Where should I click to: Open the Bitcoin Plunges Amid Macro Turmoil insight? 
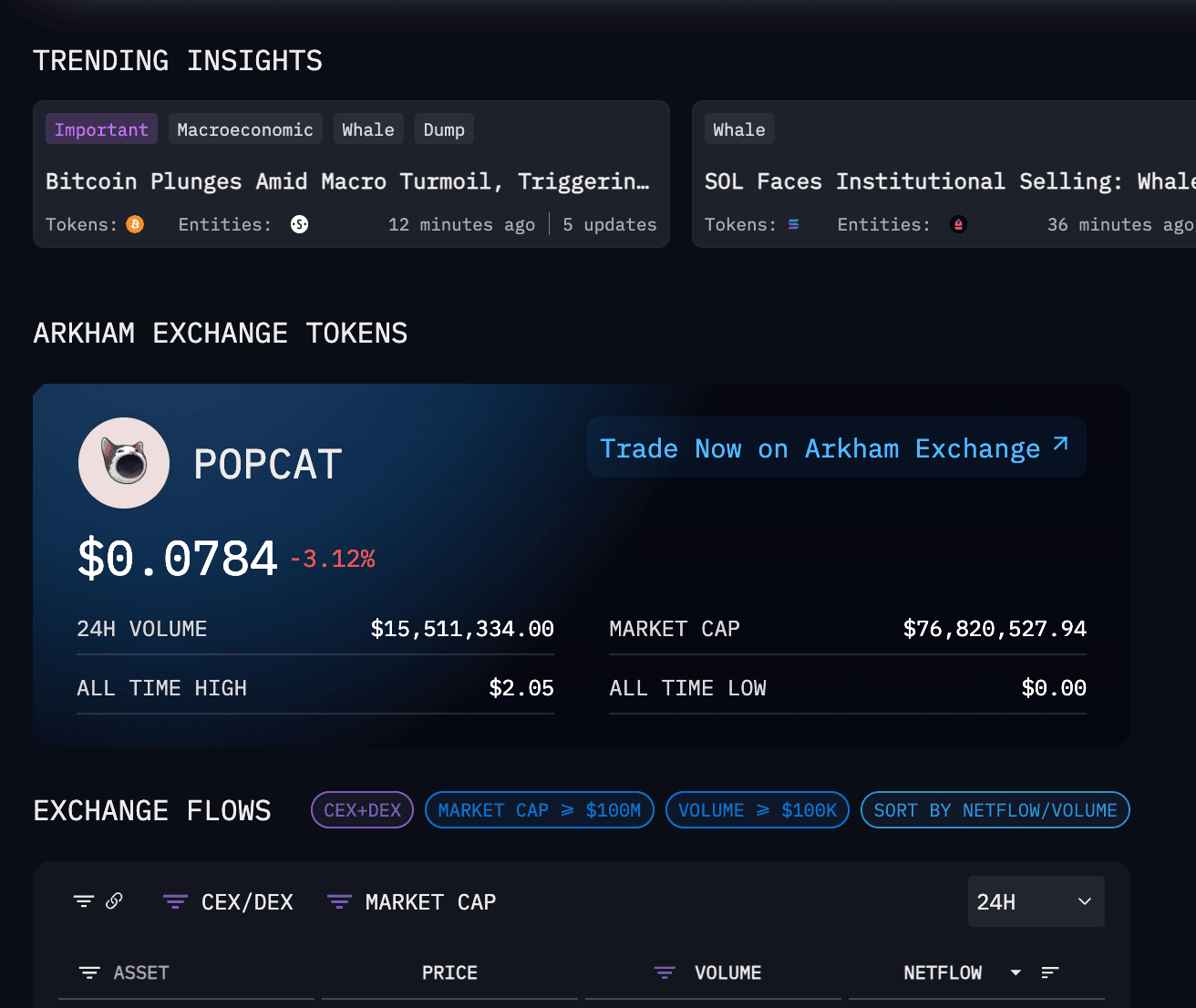pos(347,181)
